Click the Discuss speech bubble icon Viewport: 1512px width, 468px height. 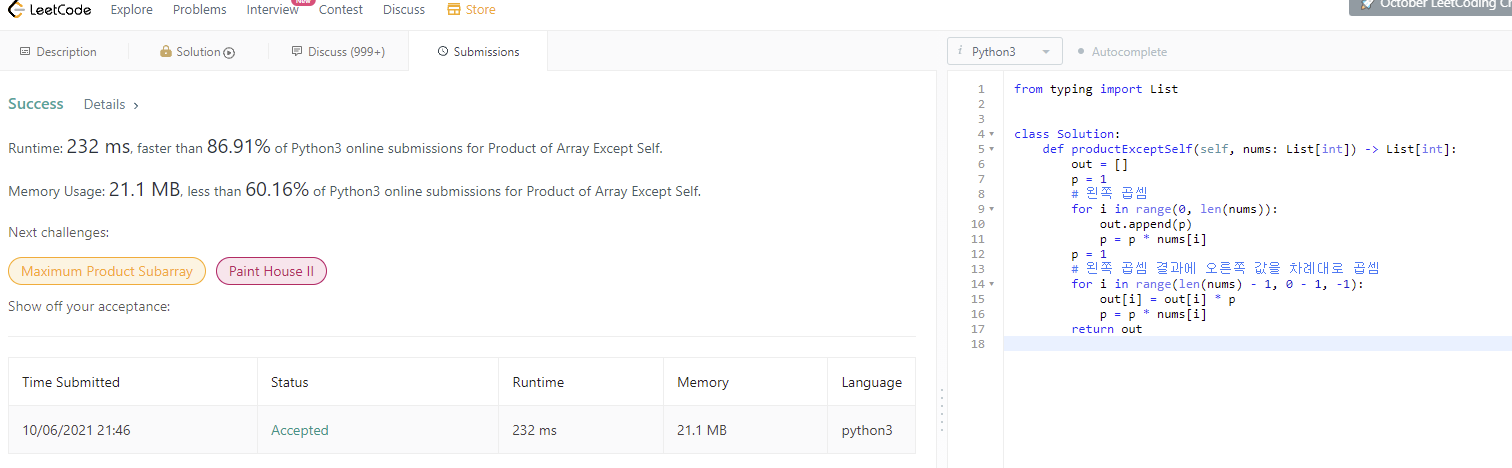[x=297, y=52]
